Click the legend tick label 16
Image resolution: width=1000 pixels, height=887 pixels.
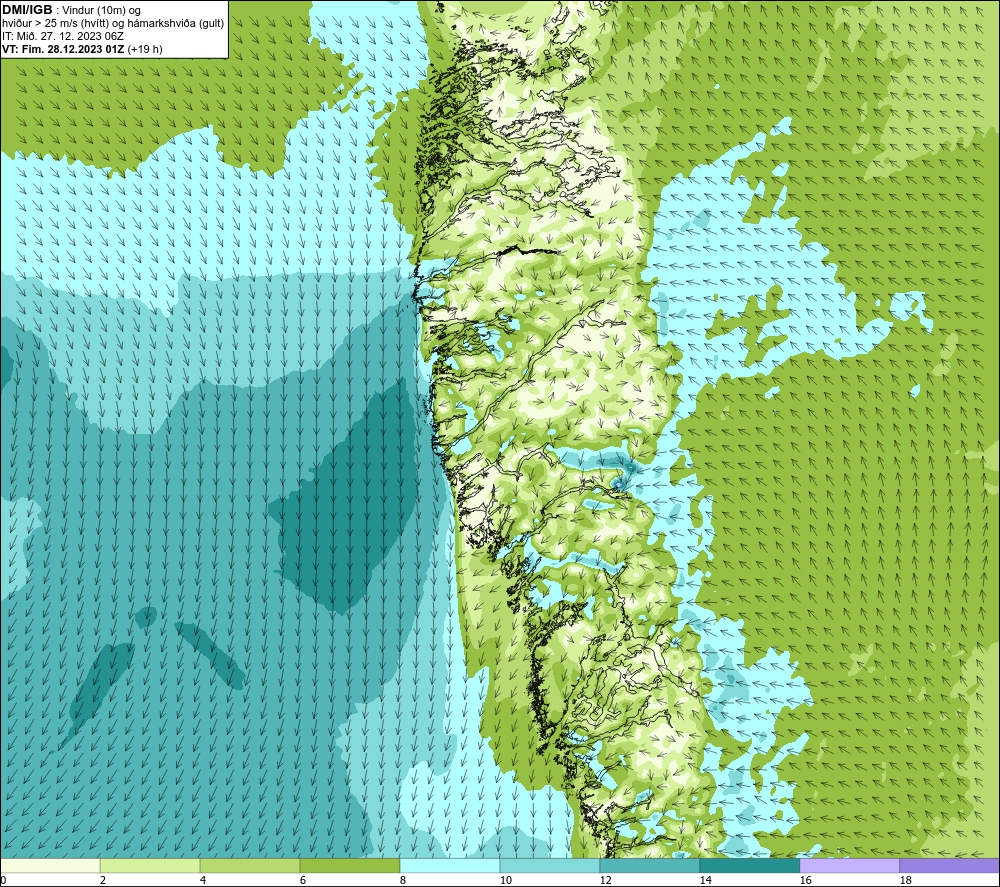(805, 880)
